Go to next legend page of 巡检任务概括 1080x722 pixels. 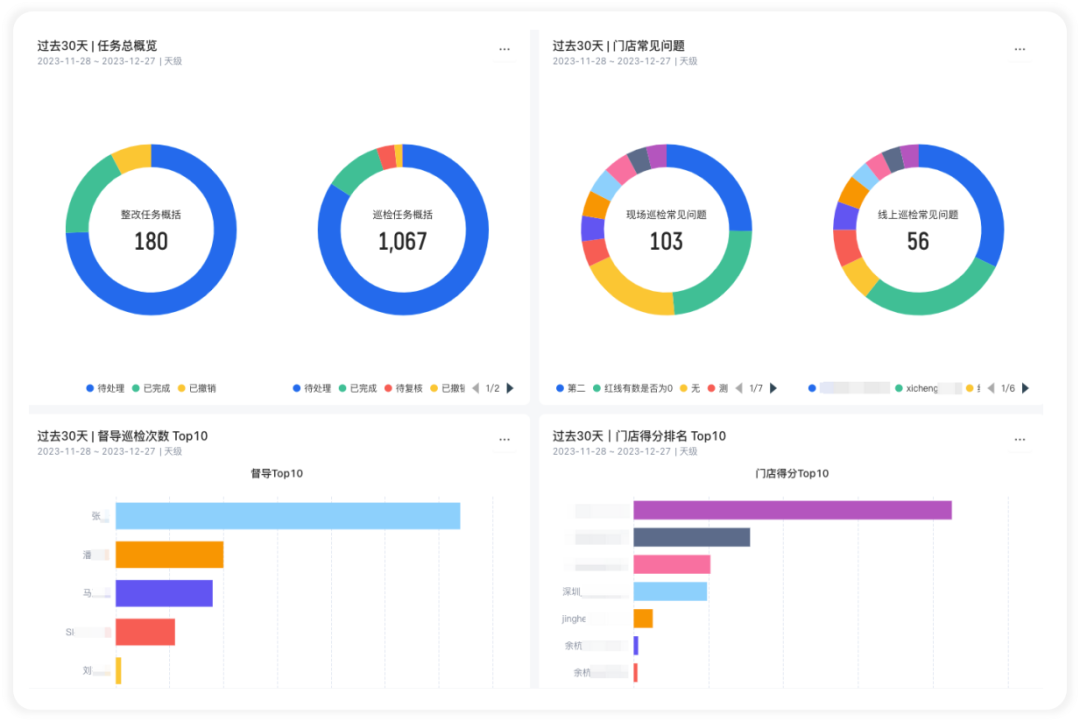pyautogui.click(x=510, y=389)
